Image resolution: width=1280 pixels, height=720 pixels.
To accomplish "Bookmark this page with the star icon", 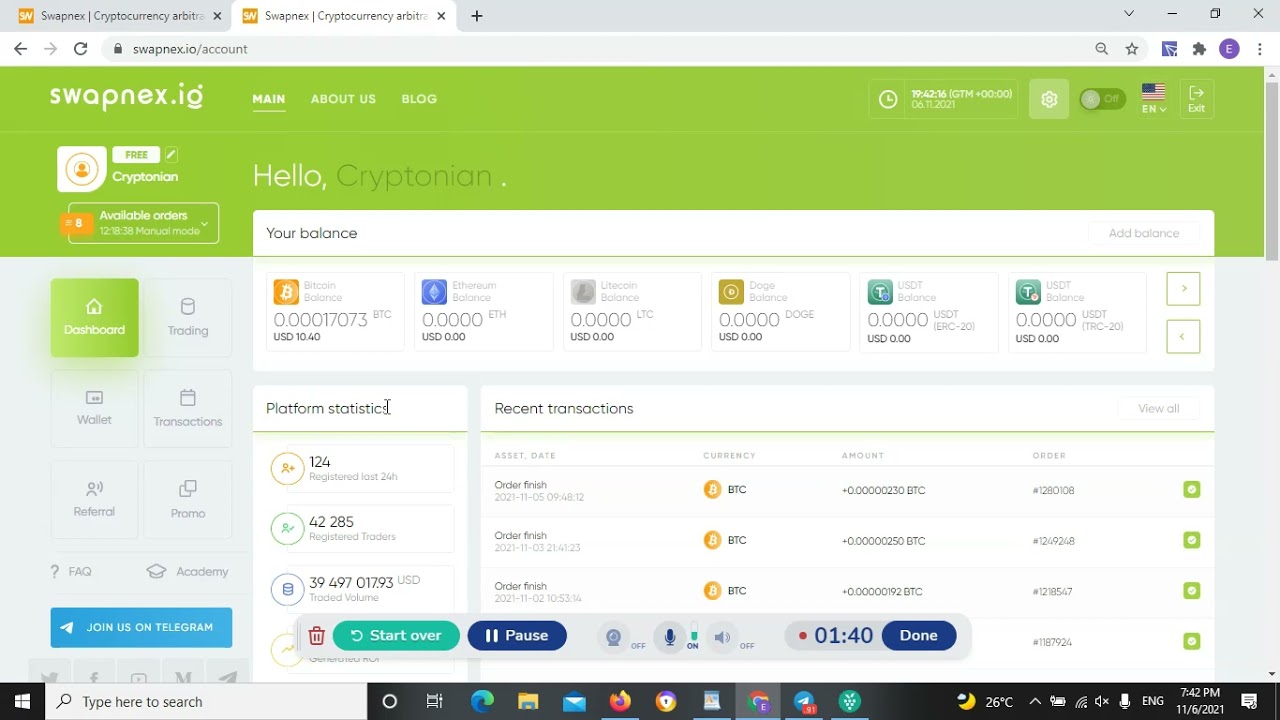I will click(1132, 49).
